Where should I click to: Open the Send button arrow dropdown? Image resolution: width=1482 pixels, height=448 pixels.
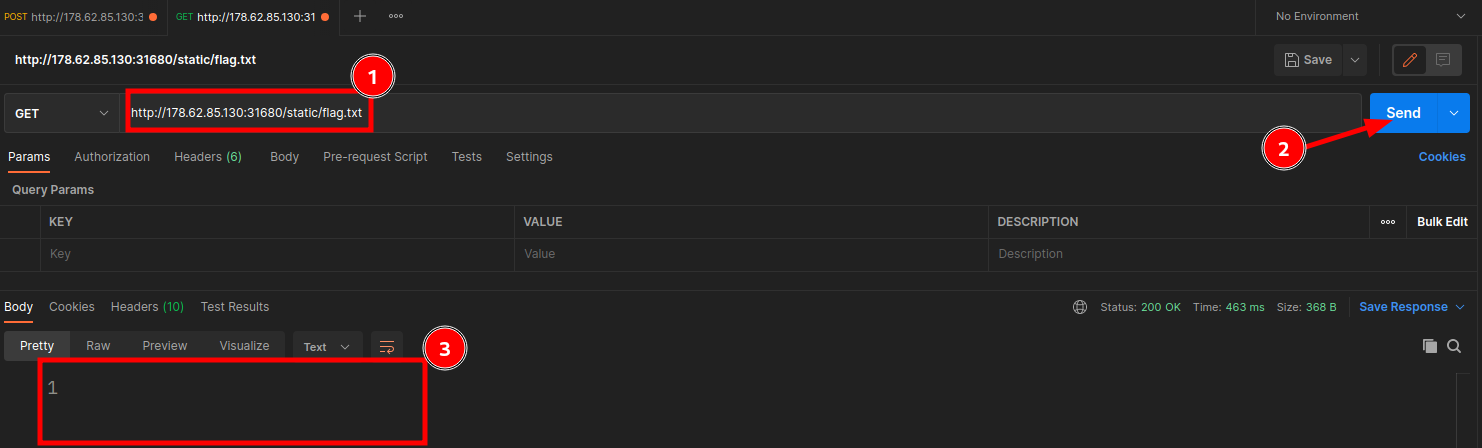[1454, 113]
